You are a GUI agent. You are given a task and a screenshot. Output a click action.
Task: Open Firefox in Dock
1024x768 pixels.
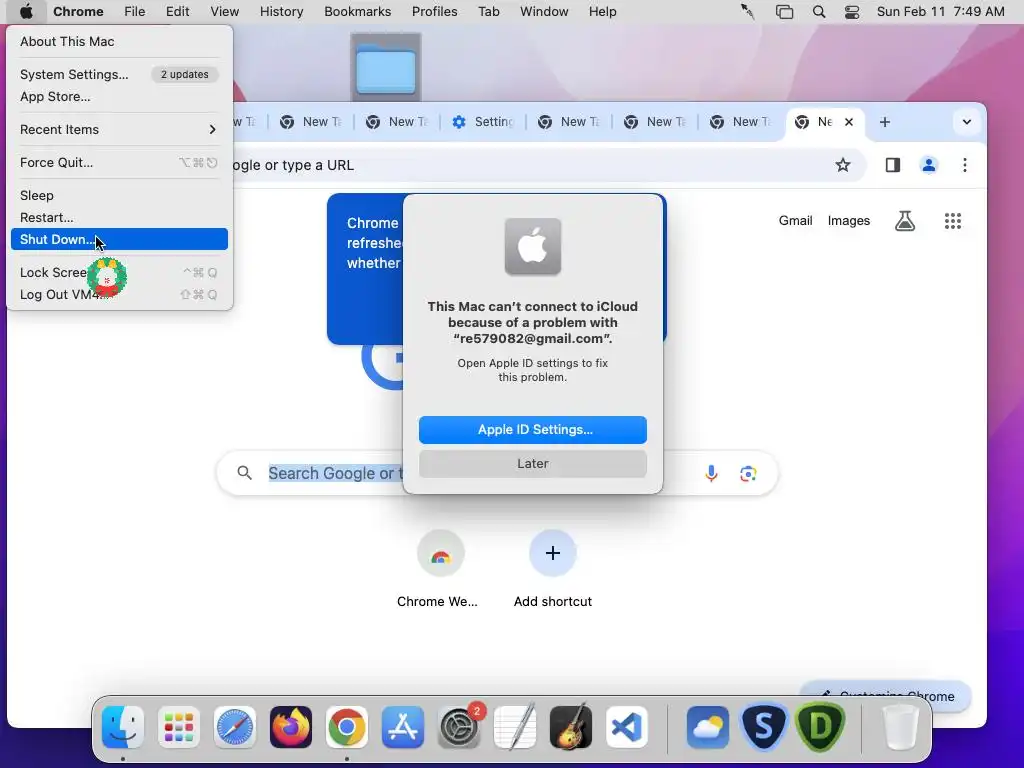point(291,726)
